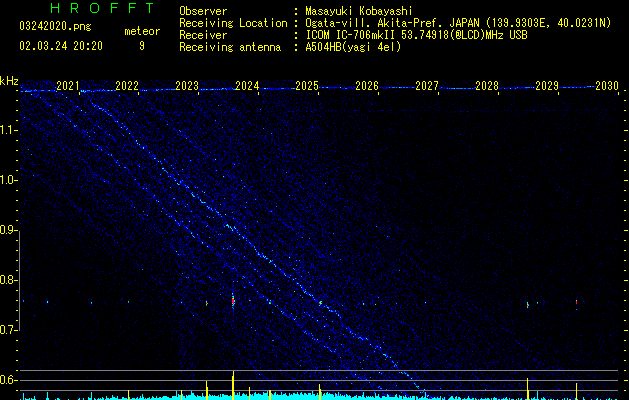Screen dimensions: 629x400
Task: Click the Receiving Location label
Action: point(233,23)
